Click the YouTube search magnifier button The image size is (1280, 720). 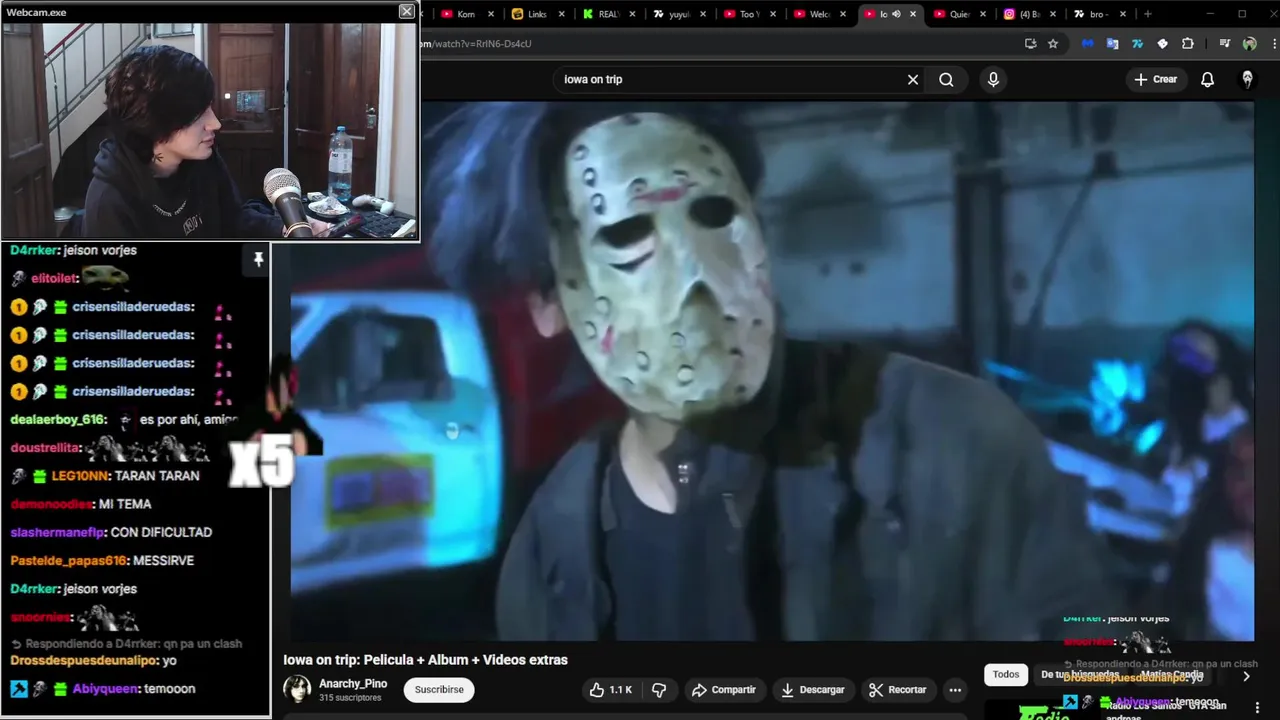coord(946,80)
